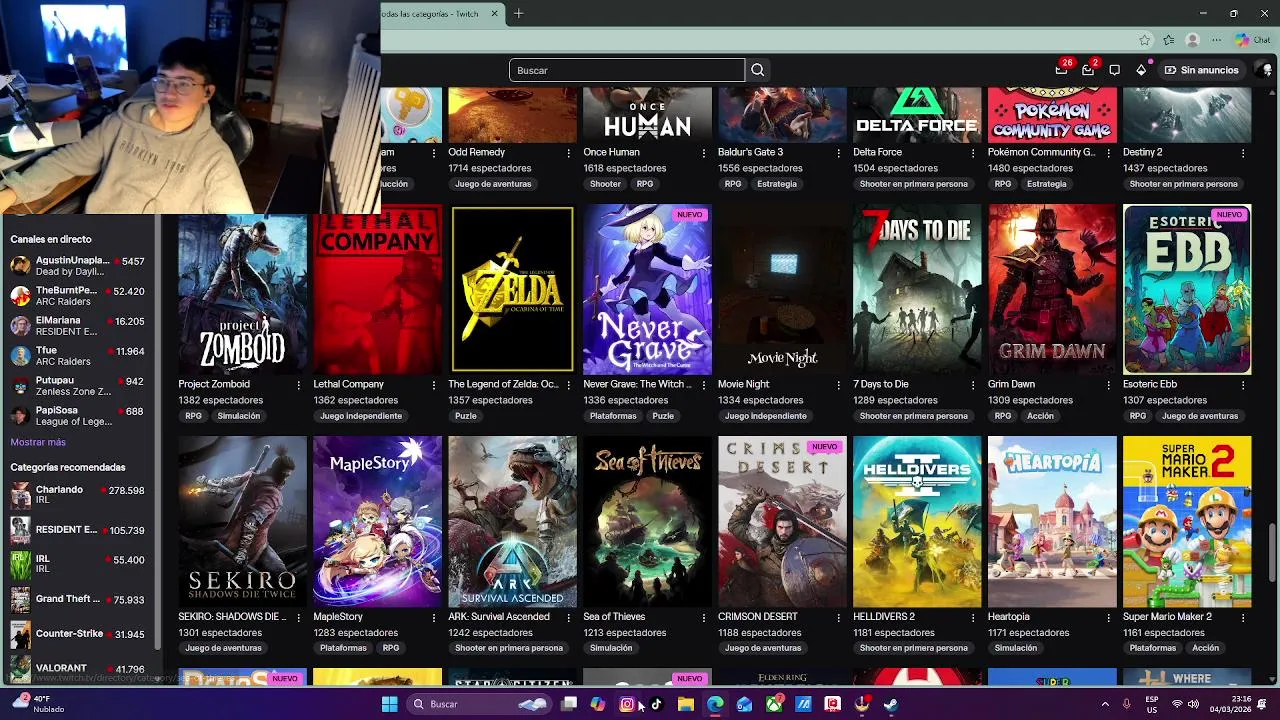Expand live channels with Mostrar más
Screen dimensions: 1280x720
[38, 442]
